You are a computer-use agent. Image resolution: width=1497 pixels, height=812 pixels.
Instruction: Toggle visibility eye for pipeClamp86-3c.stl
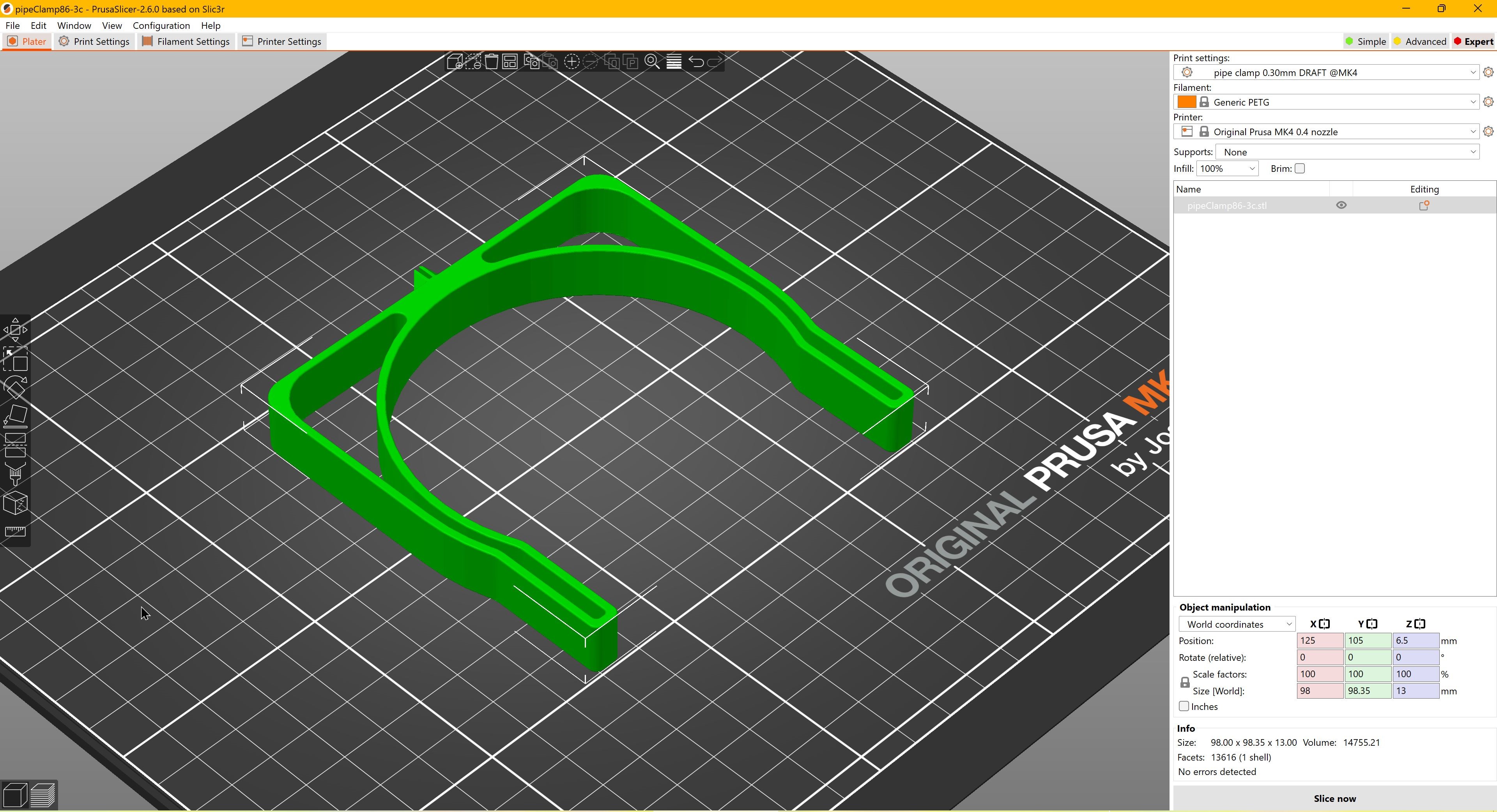point(1341,206)
